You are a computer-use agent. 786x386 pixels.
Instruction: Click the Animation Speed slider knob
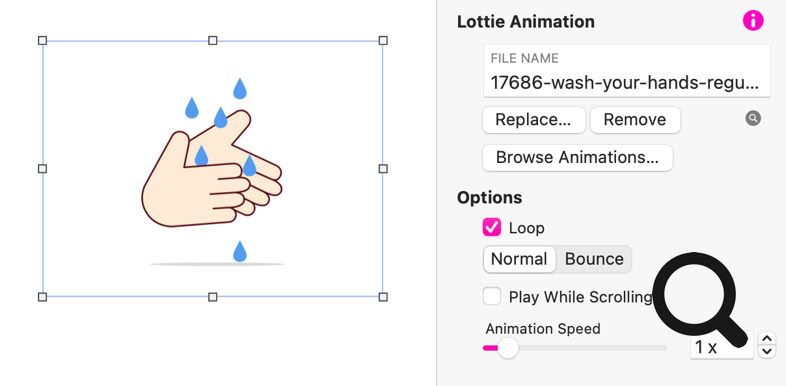coord(508,348)
